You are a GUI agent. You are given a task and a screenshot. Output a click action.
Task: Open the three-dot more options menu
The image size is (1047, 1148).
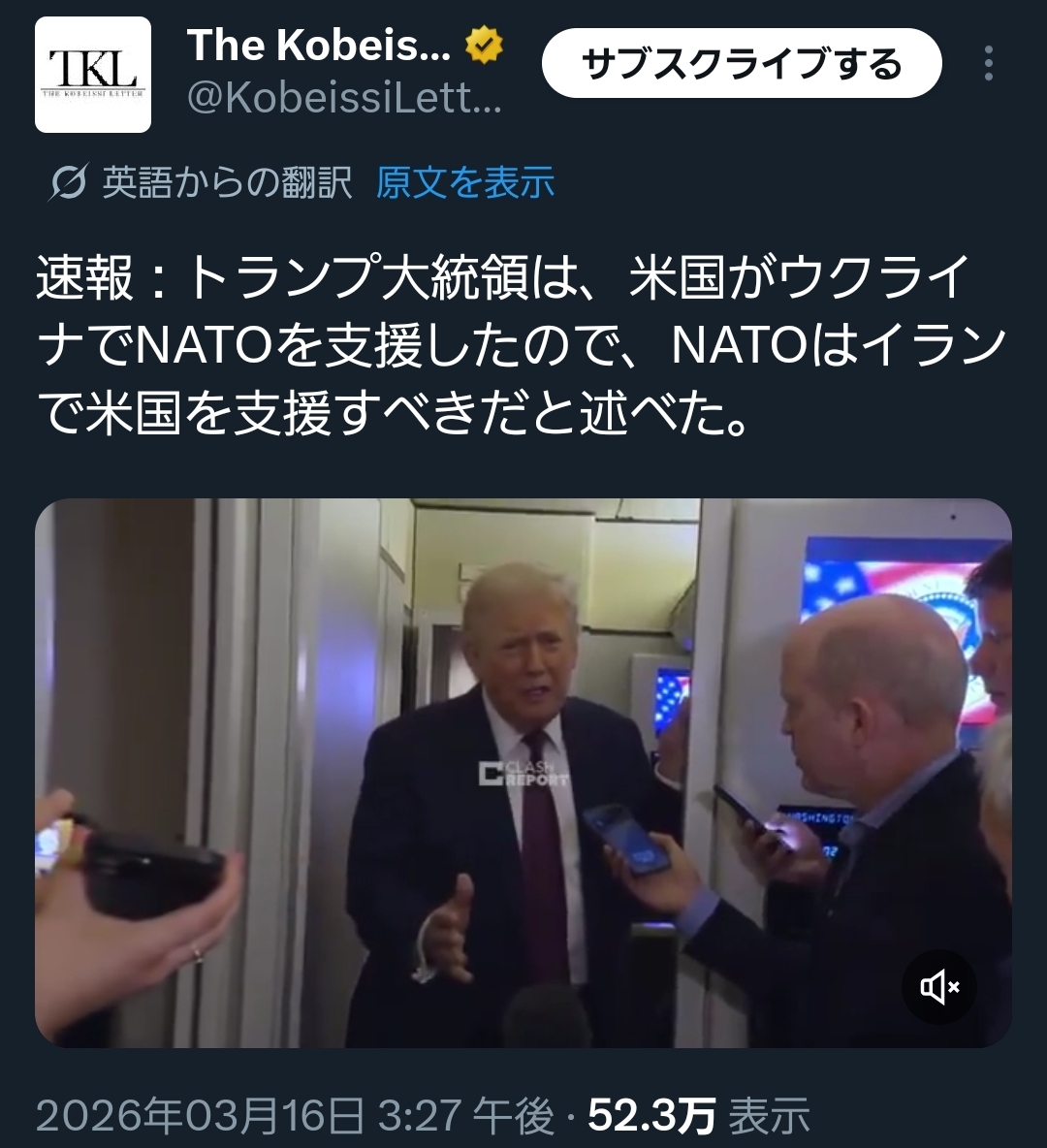click(x=989, y=63)
